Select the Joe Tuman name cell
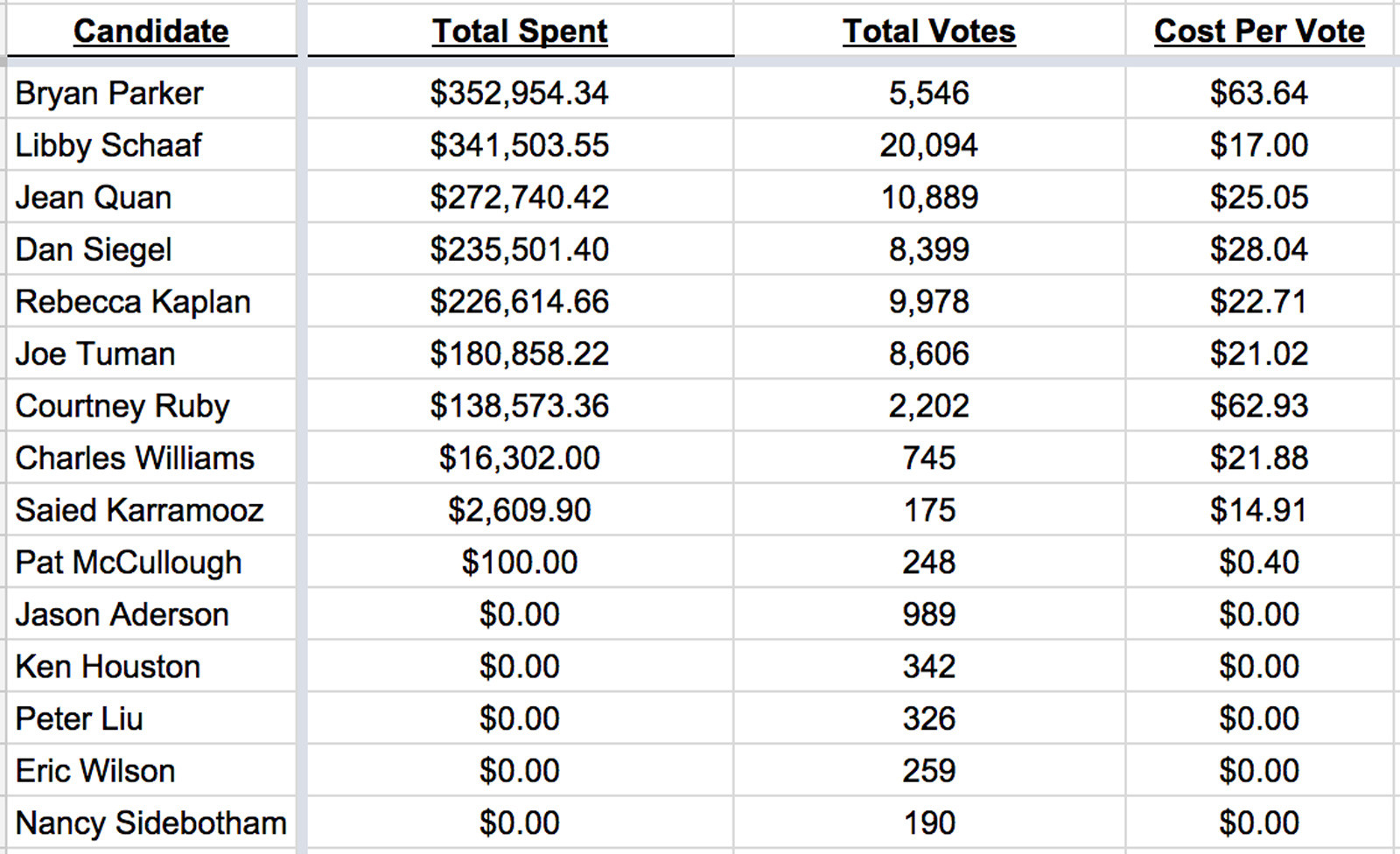 tap(95, 353)
